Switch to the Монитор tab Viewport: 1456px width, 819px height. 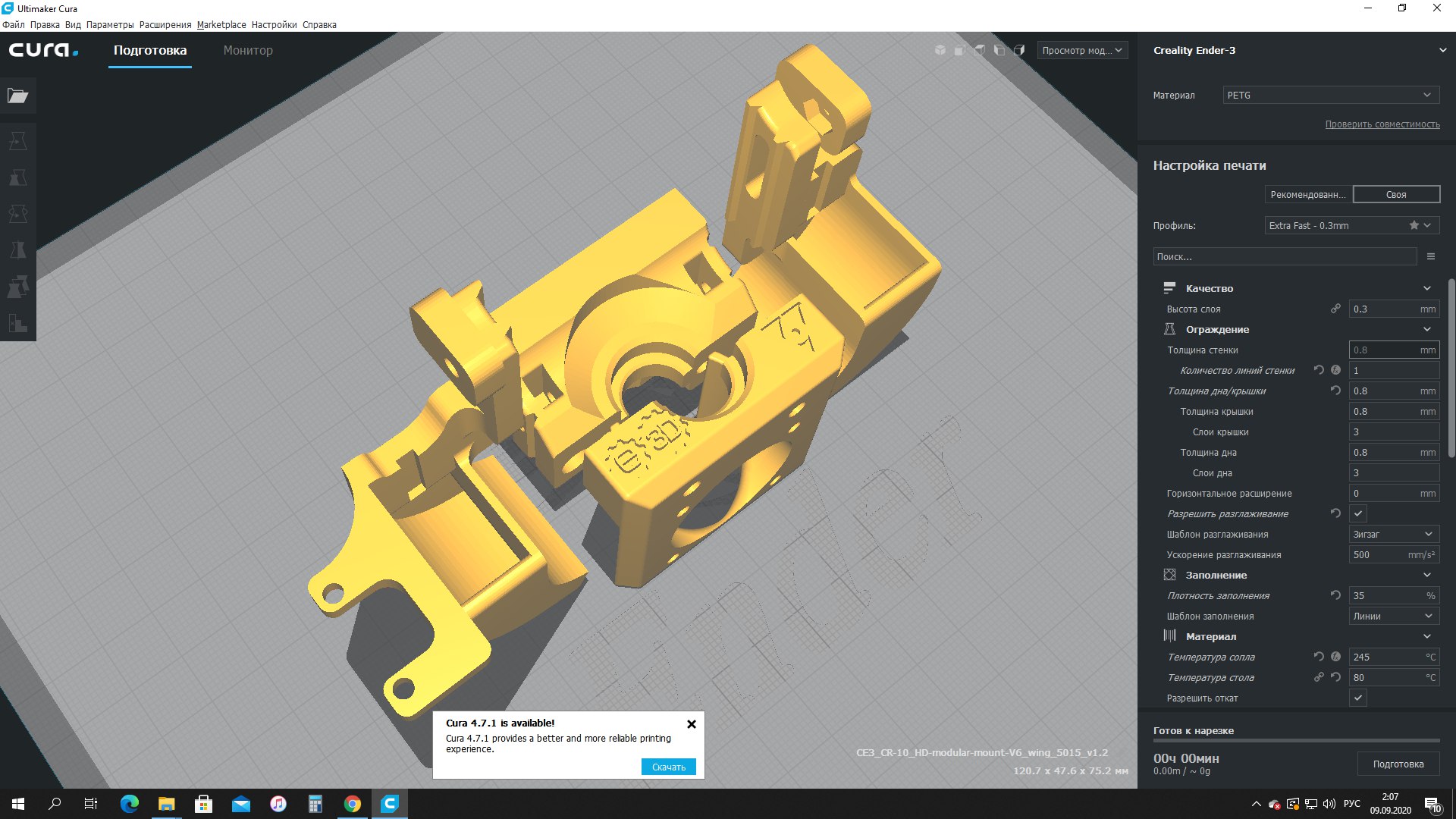pyautogui.click(x=248, y=50)
